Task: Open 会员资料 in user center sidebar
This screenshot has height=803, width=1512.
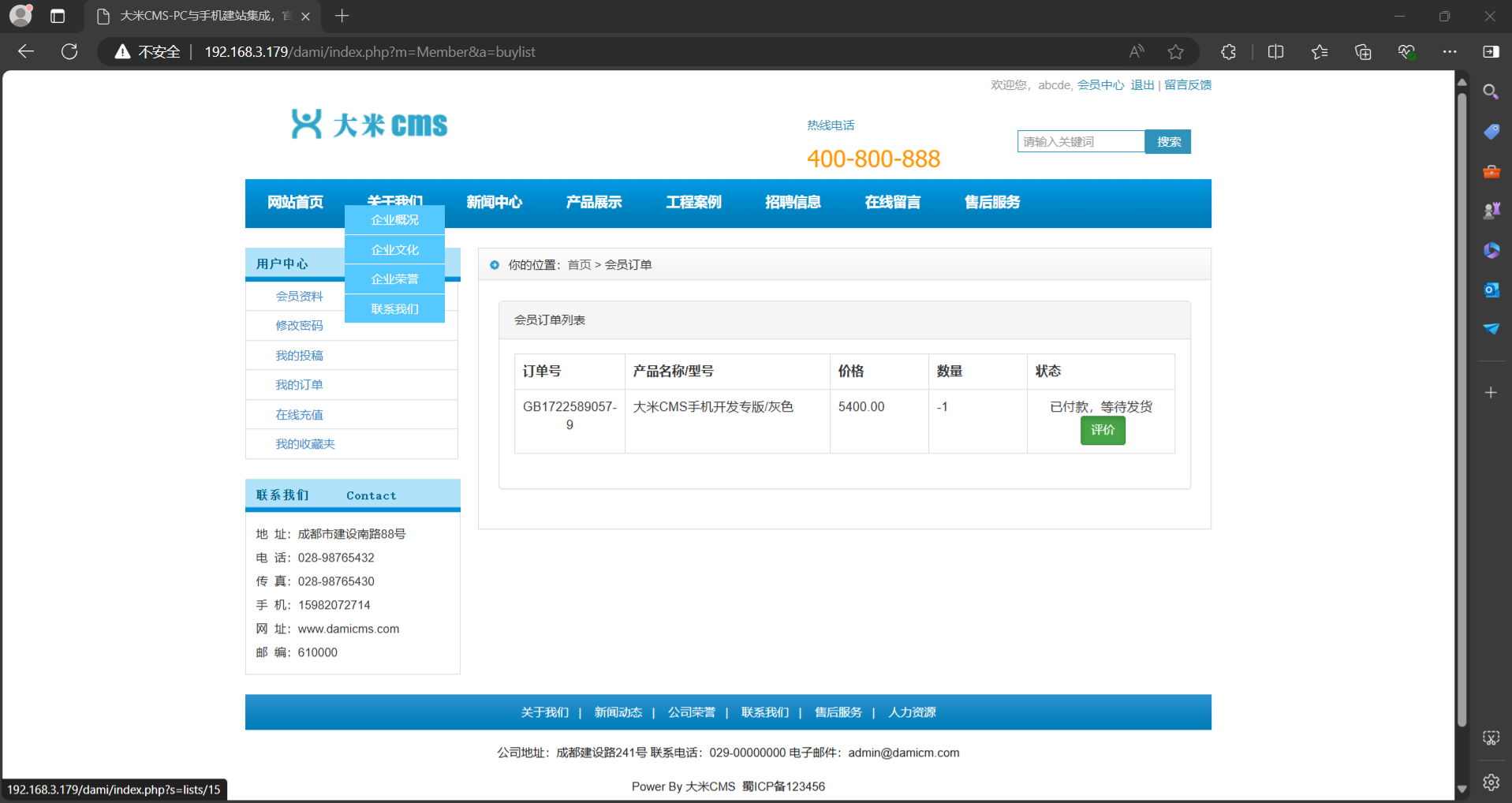Action: [x=299, y=297]
